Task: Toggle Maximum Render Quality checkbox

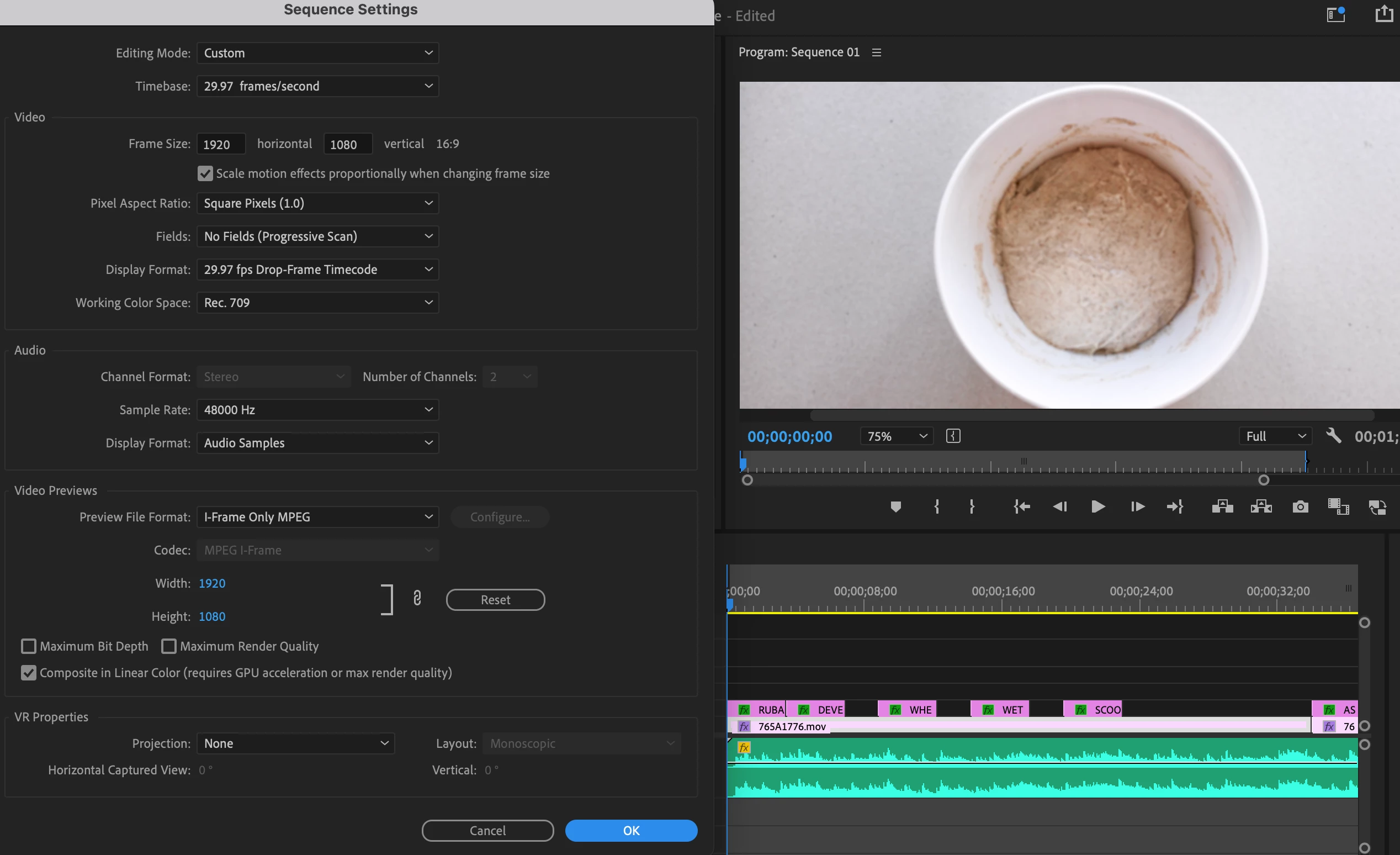Action: point(169,646)
